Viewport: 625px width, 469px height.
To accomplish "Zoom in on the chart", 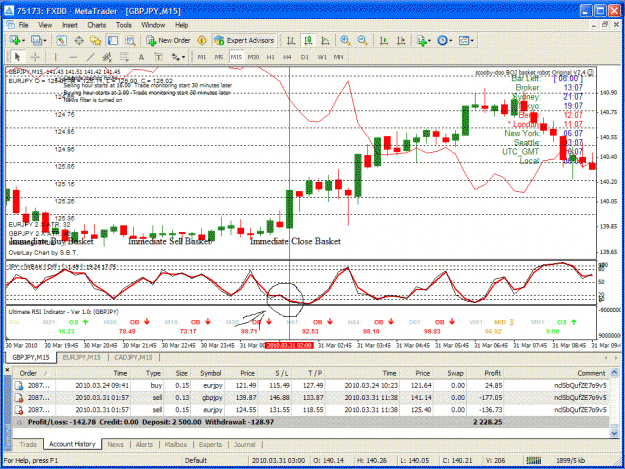I will (x=345, y=40).
